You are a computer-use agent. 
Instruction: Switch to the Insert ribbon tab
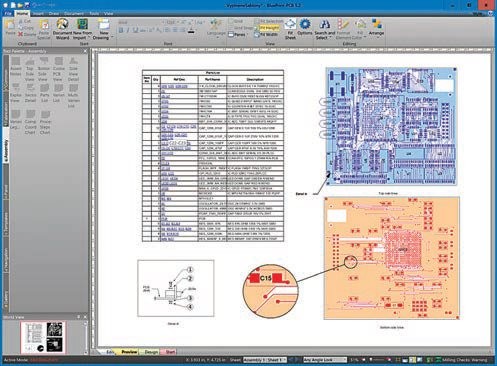click(38, 14)
